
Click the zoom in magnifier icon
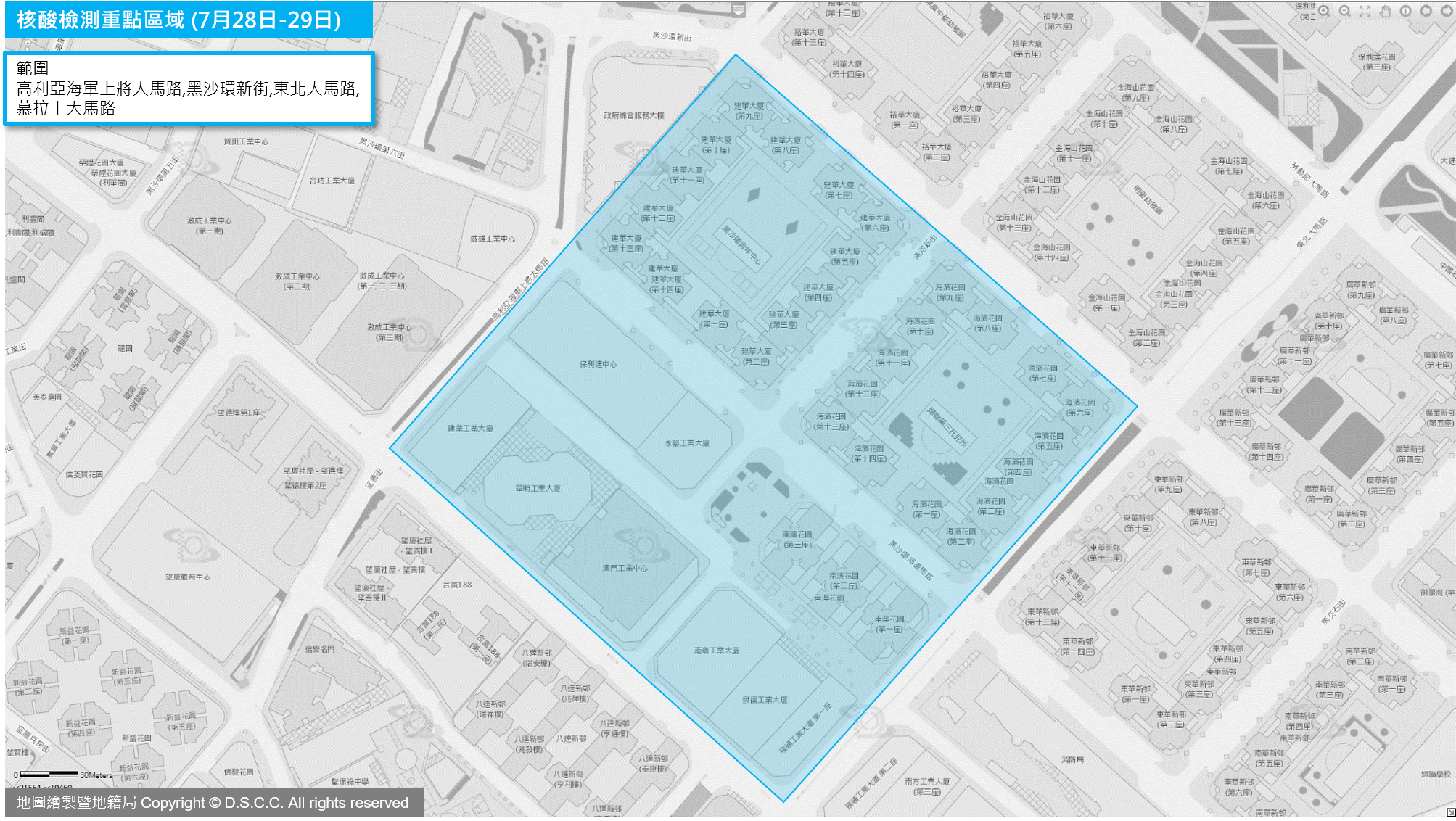click(x=1324, y=11)
